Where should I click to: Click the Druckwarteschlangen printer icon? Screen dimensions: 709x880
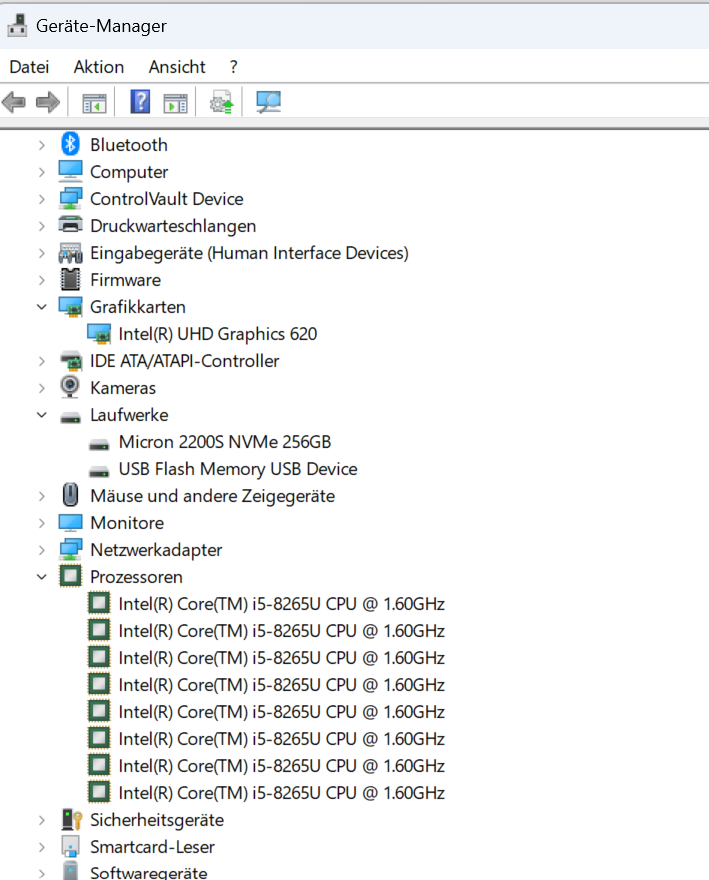[x=70, y=225]
